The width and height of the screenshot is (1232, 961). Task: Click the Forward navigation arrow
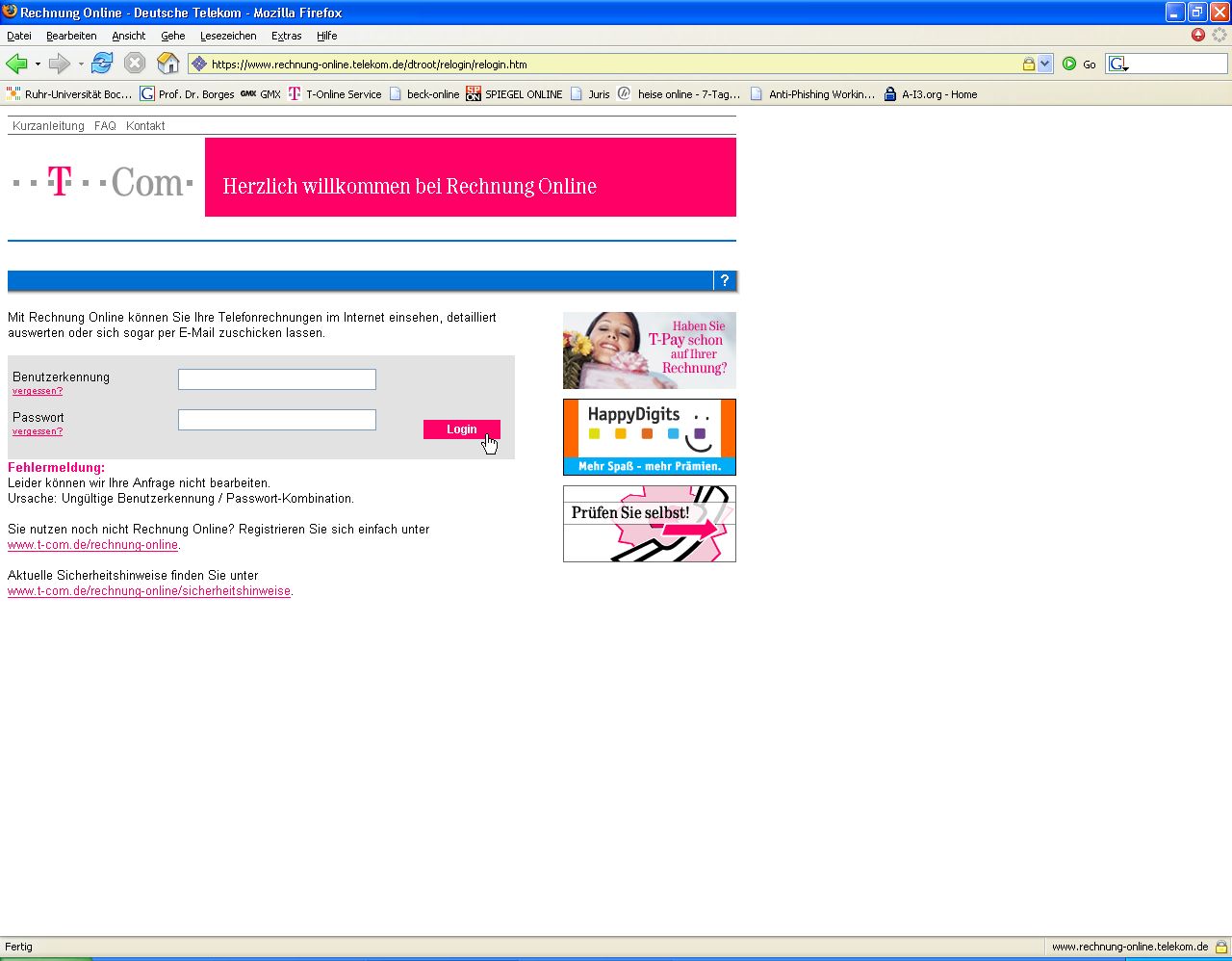tap(60, 64)
